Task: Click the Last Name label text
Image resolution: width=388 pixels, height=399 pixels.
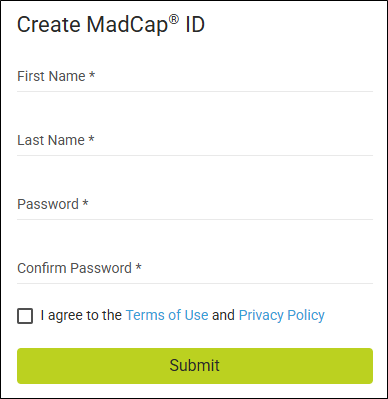Action: [x=51, y=140]
